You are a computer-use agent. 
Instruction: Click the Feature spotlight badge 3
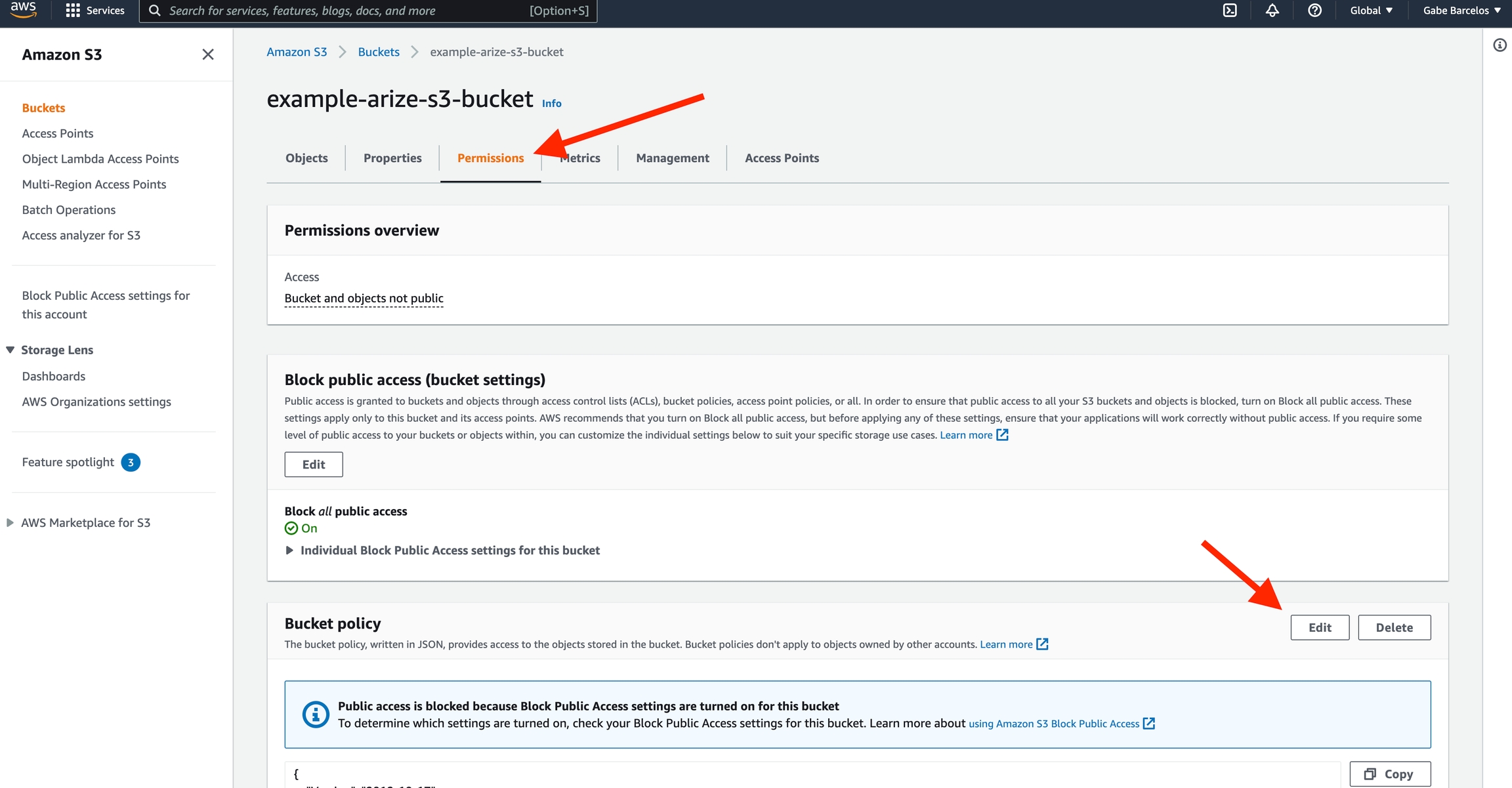coord(131,463)
